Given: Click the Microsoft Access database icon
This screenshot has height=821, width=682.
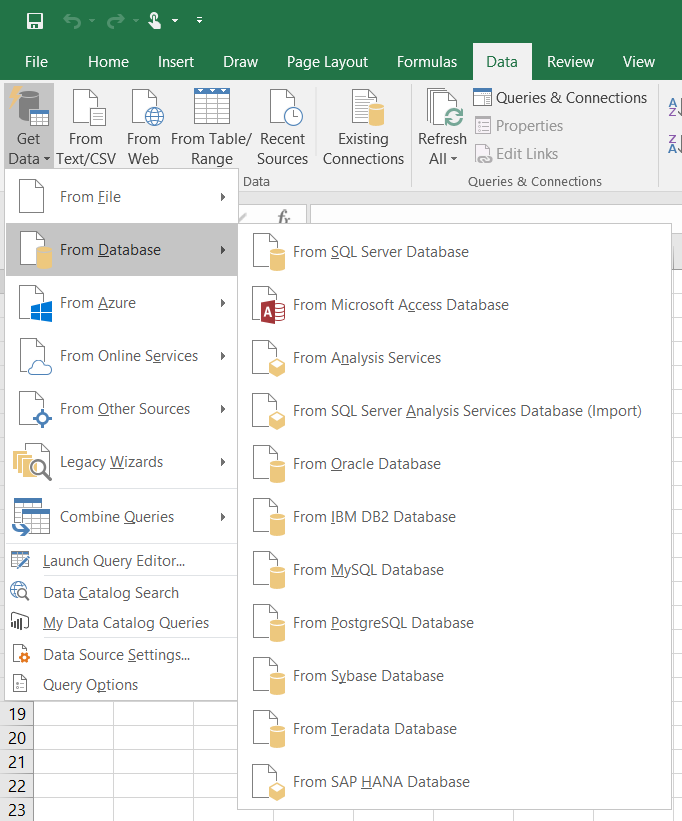Looking at the screenshot, I should coord(269,305).
